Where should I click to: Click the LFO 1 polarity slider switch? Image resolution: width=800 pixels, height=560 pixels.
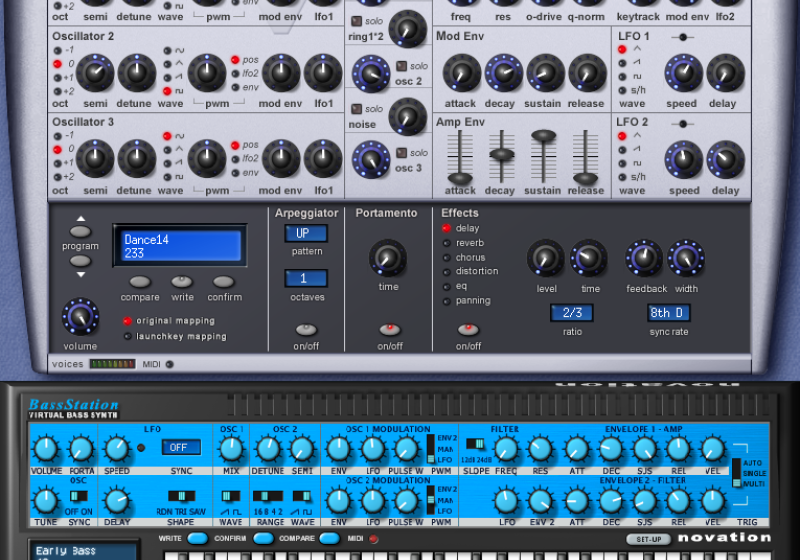[683, 37]
